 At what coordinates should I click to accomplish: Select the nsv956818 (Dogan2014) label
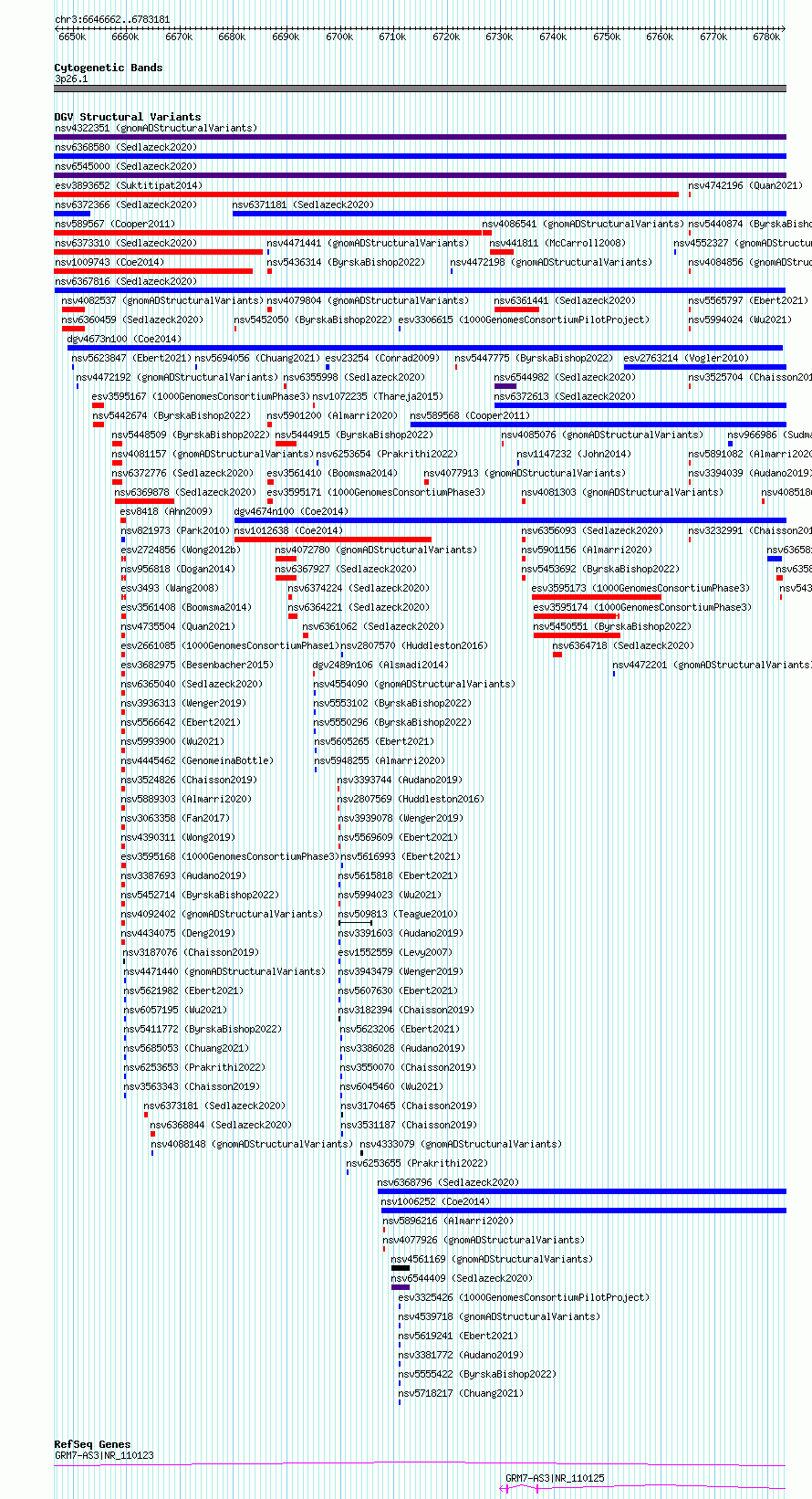pyautogui.click(x=178, y=569)
